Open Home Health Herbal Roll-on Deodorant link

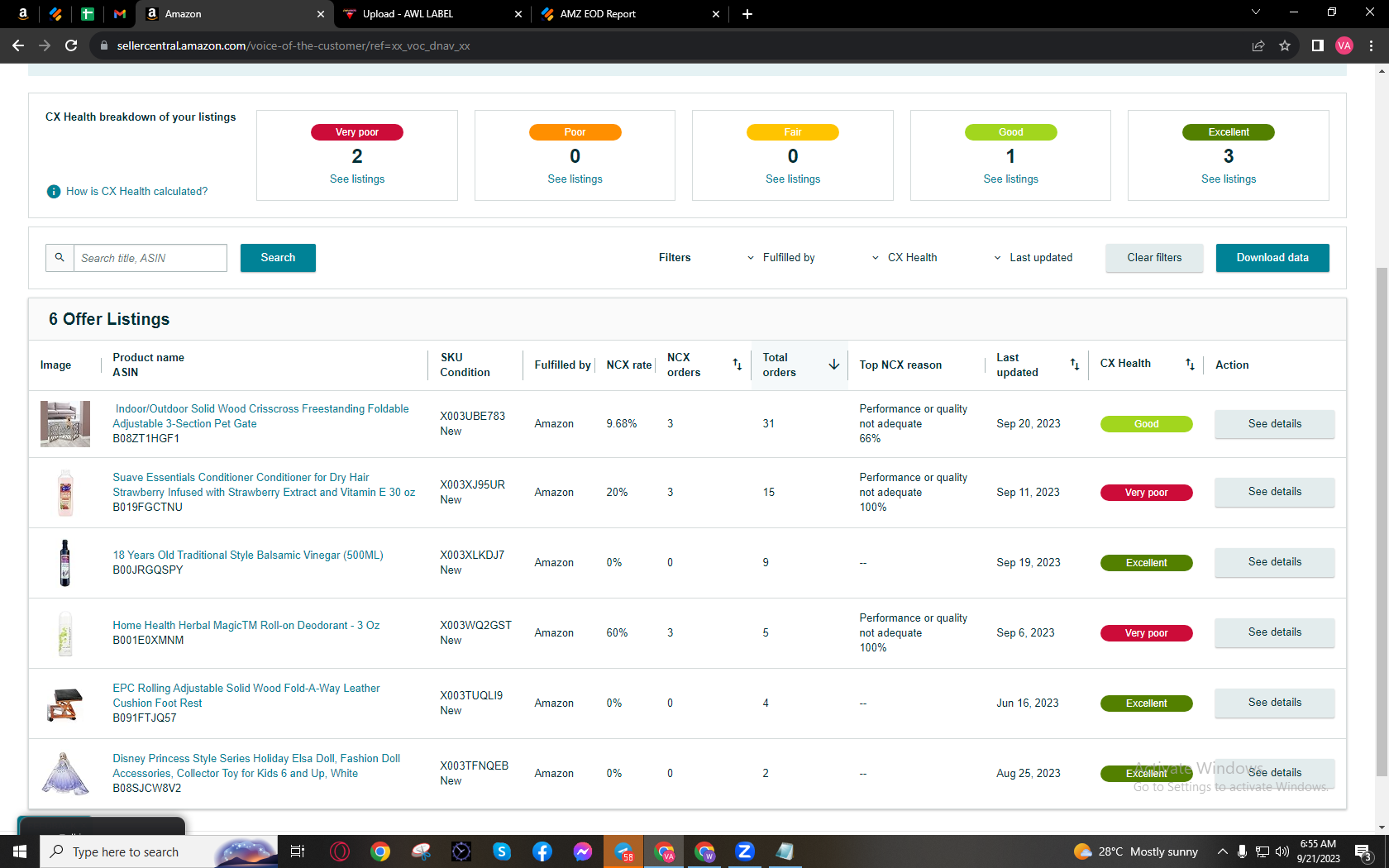pos(246,626)
